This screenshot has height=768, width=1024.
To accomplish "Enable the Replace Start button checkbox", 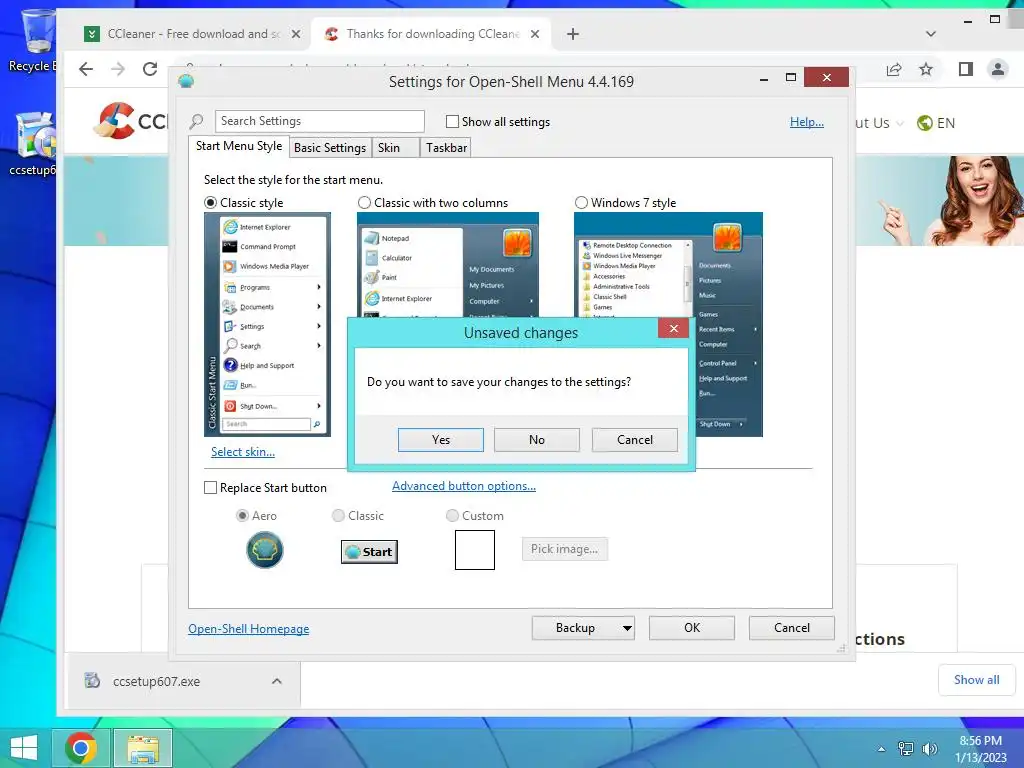I will pyautogui.click(x=210, y=488).
